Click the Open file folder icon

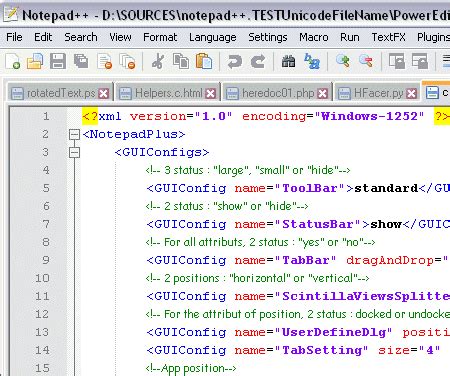click(35, 62)
